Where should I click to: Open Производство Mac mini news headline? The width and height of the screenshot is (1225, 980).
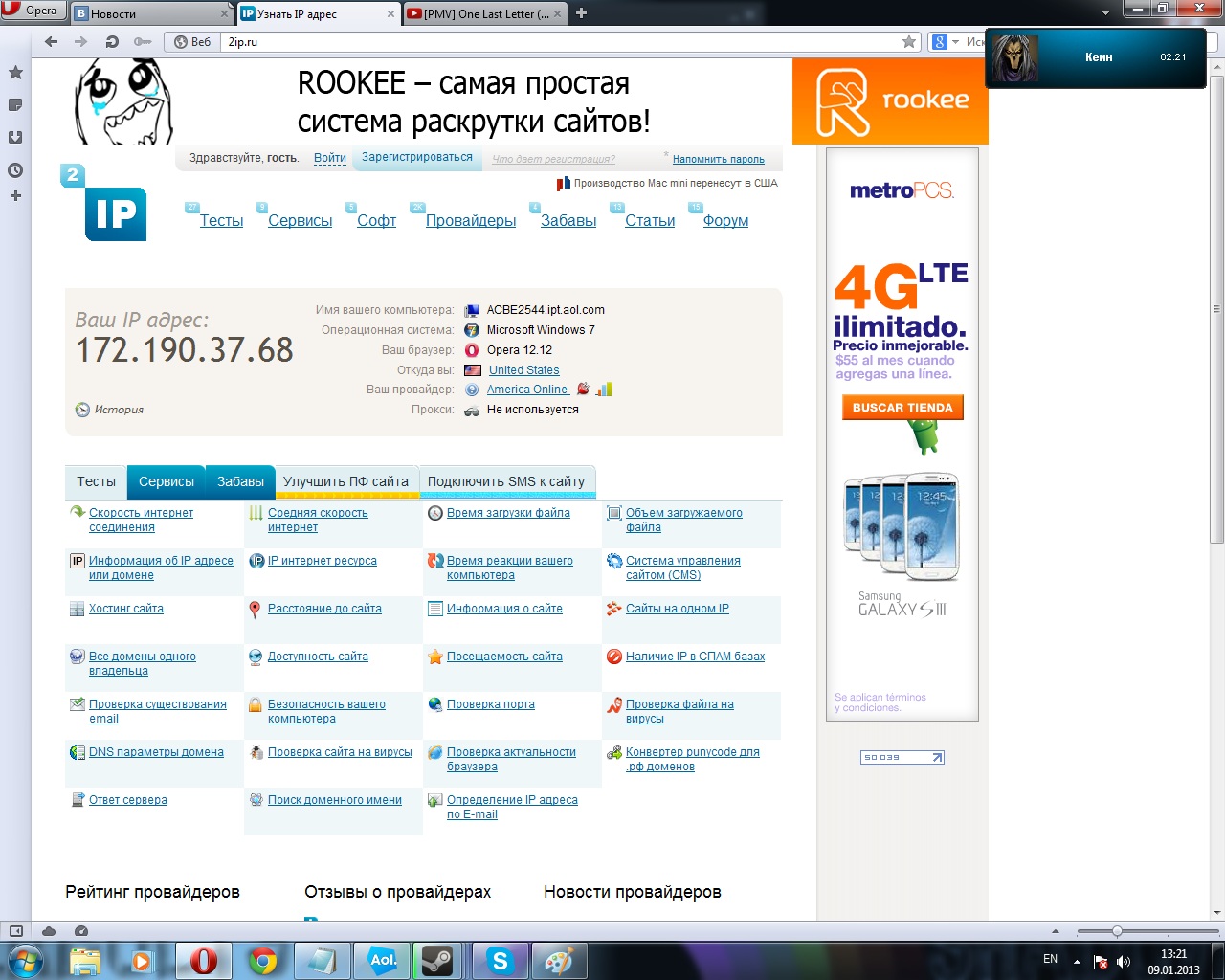(x=676, y=183)
